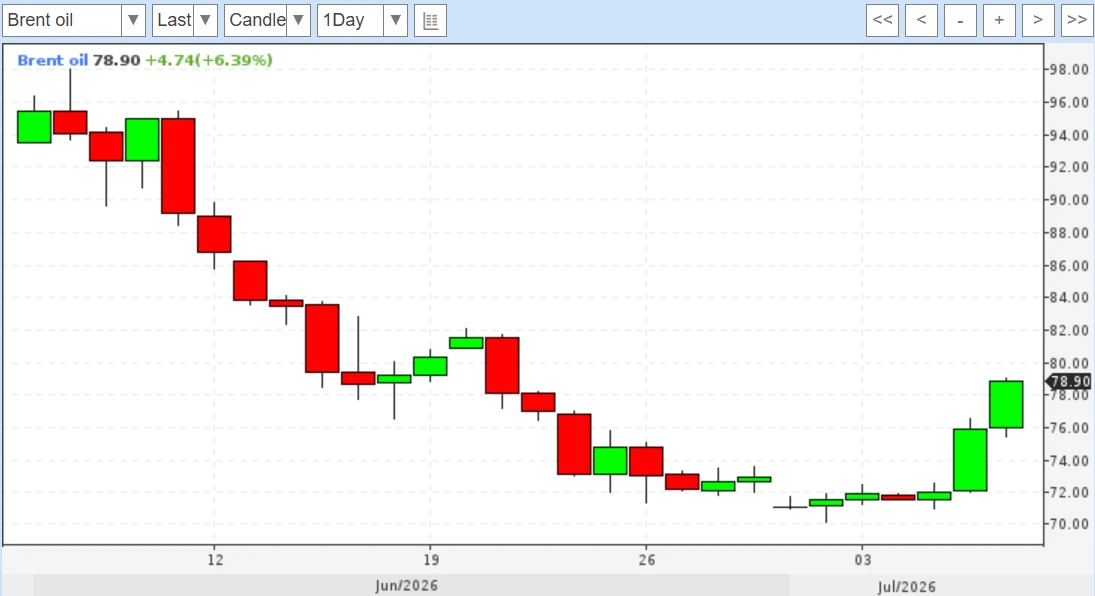This screenshot has height=596, width=1095.
Task: Open the chart data table icon
Action: coord(430,20)
